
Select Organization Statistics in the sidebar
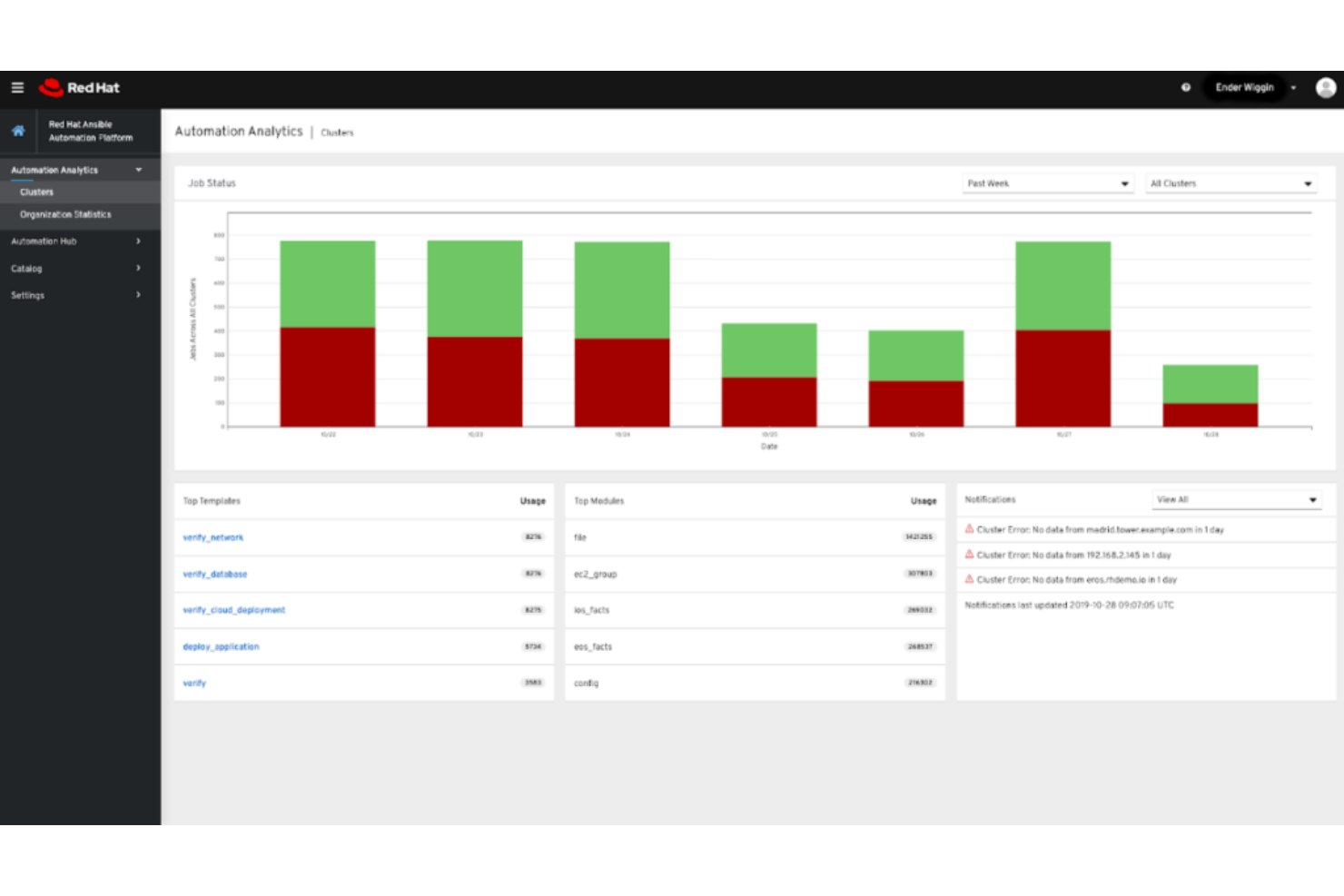click(x=80, y=214)
